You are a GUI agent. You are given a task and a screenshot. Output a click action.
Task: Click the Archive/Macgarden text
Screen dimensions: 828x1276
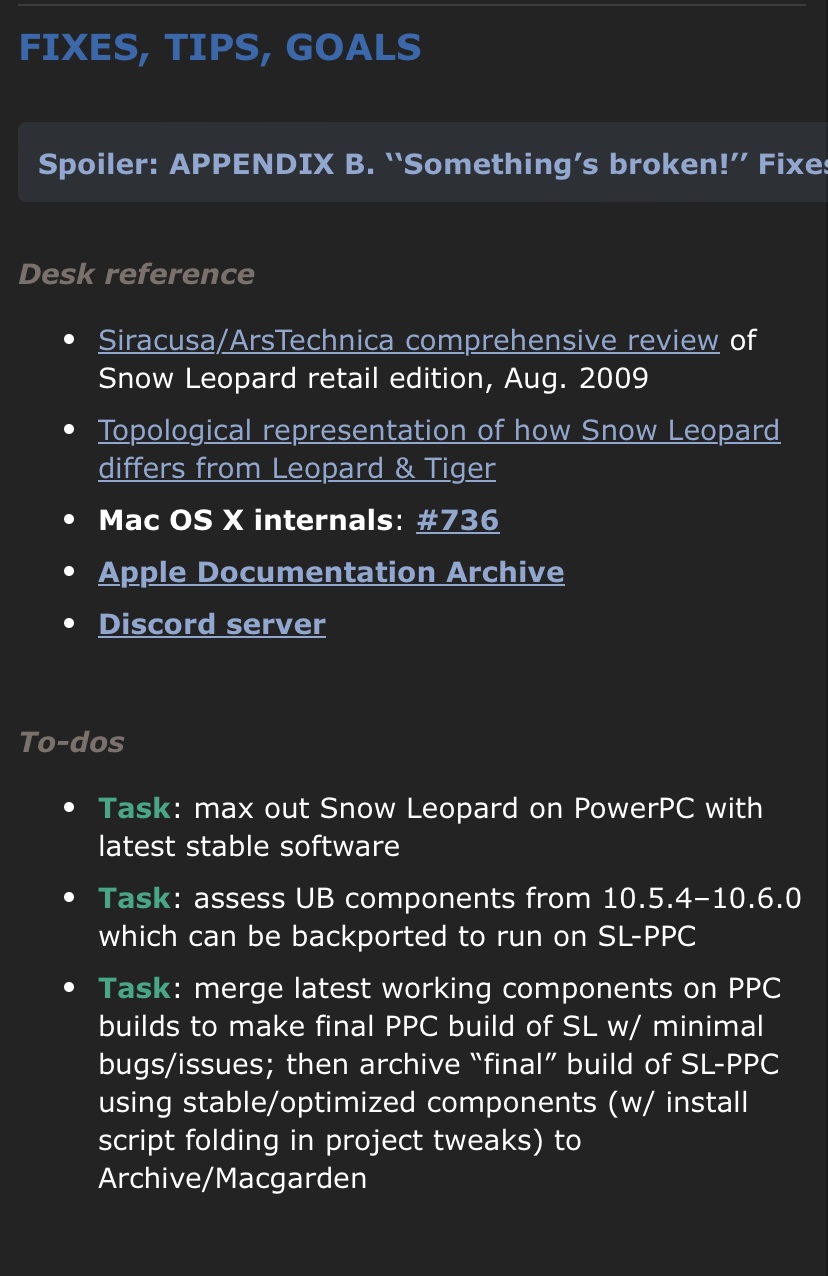[232, 1178]
